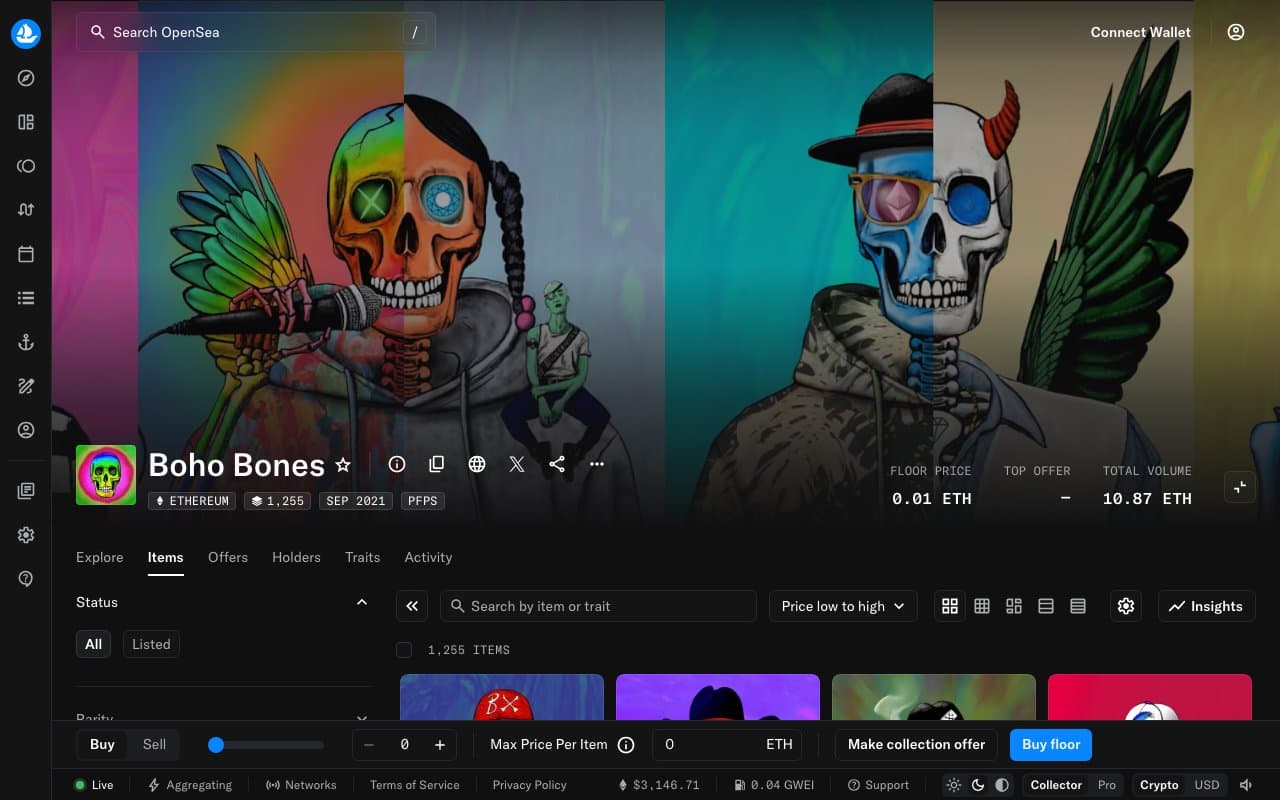Switch to system theme half-circle icon
This screenshot has height=800, width=1280.
1002,785
